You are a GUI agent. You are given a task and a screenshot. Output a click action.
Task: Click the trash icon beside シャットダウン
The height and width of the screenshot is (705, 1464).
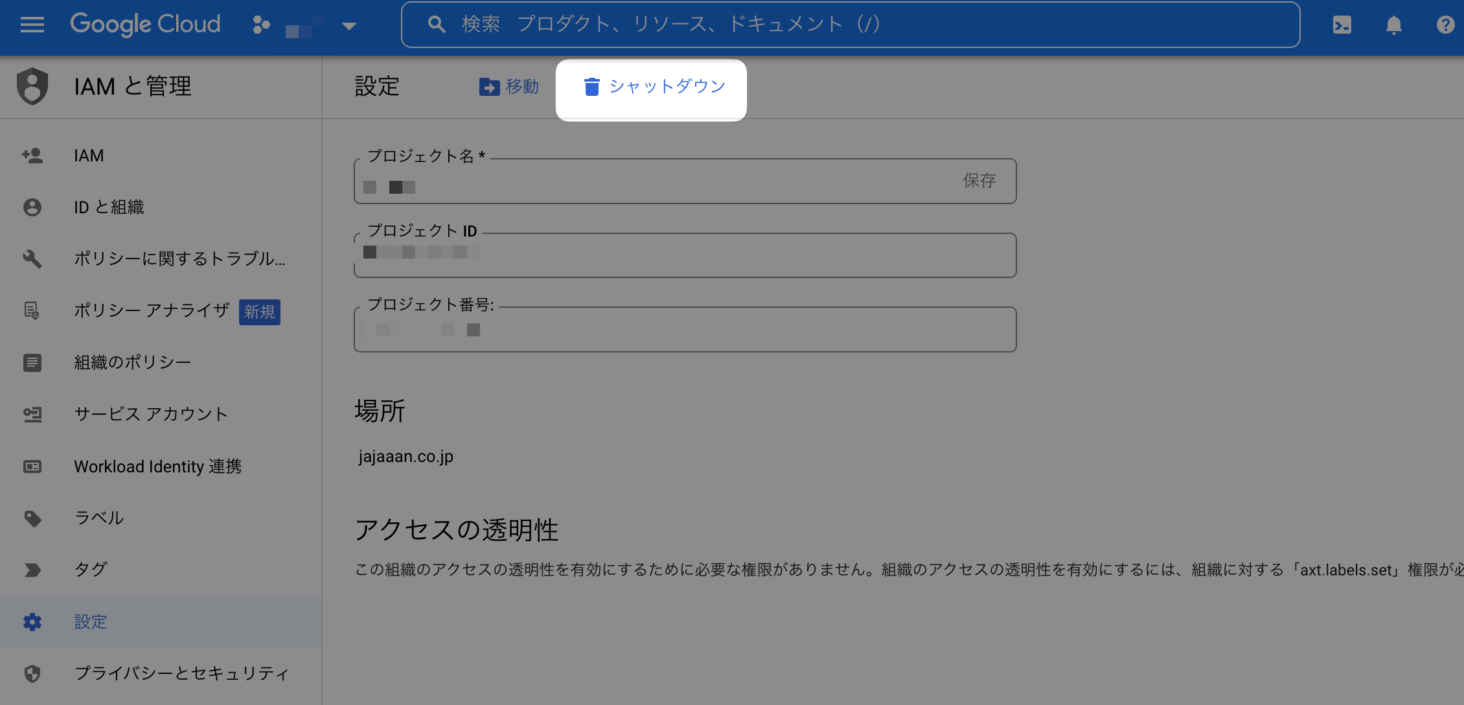point(591,87)
